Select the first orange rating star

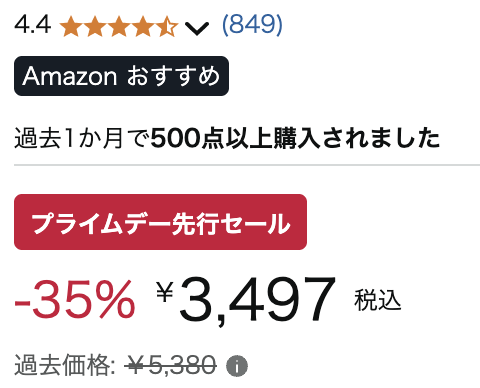click(71, 27)
